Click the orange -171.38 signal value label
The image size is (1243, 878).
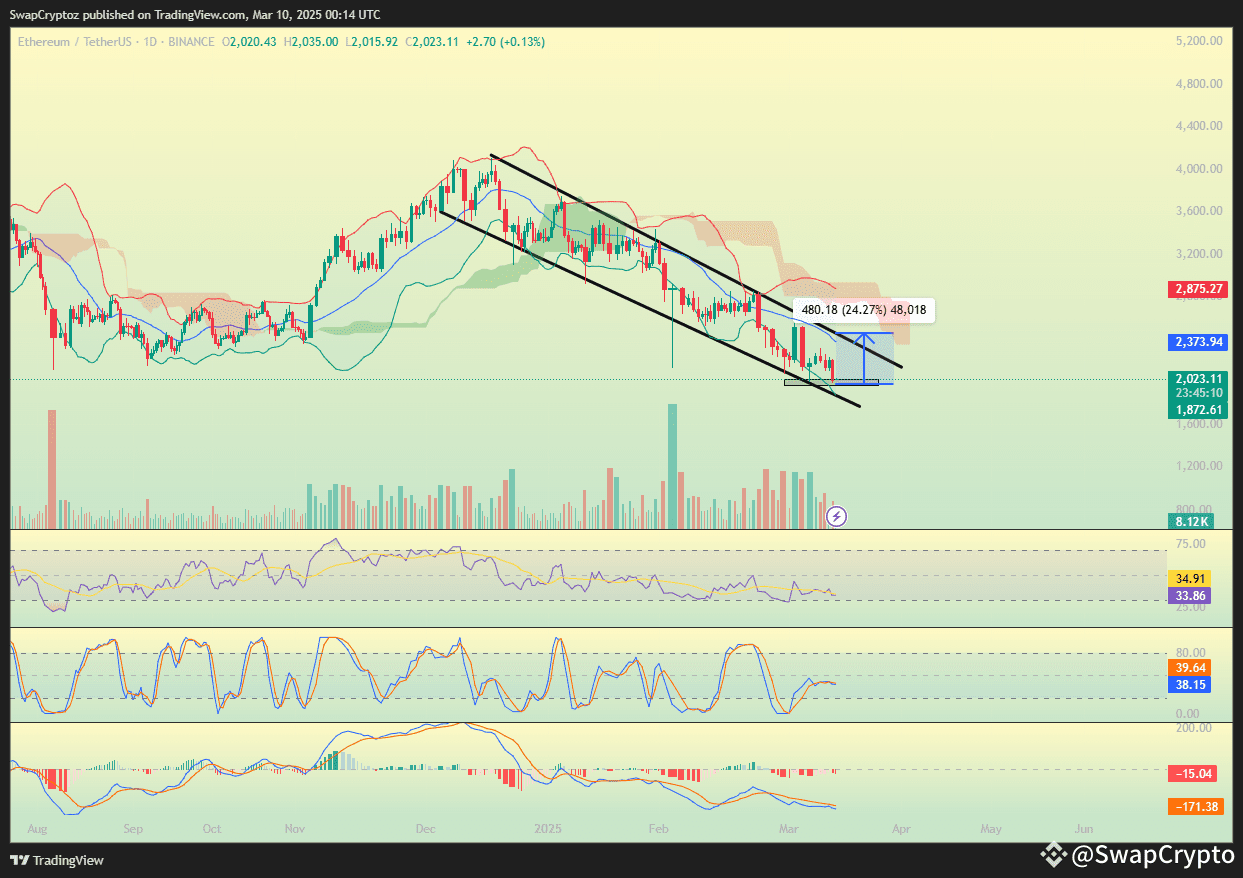(1195, 804)
